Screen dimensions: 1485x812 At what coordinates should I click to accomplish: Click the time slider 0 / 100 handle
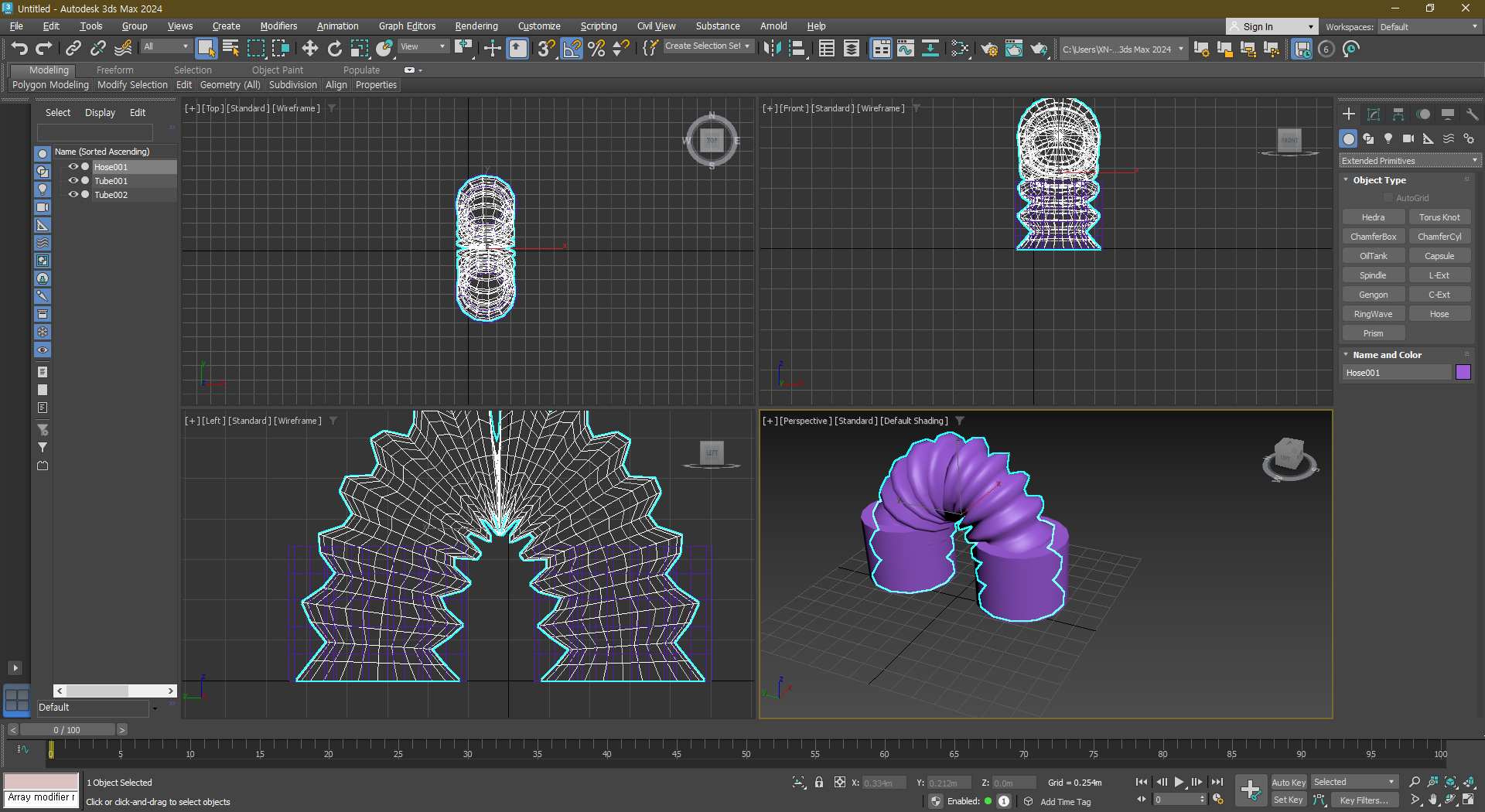click(67, 730)
